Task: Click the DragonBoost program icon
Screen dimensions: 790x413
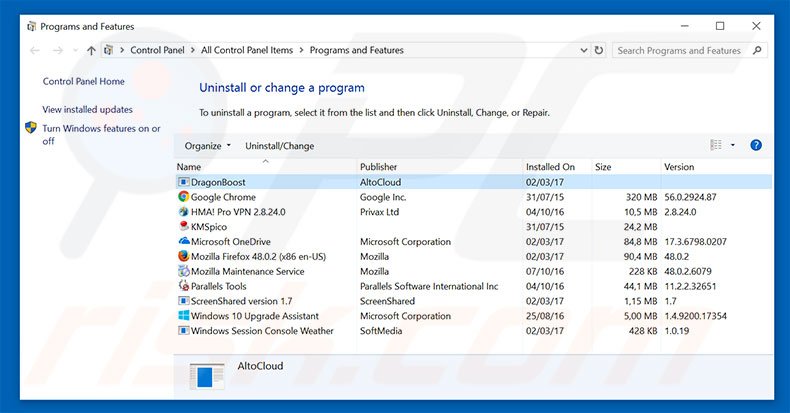Action: [x=183, y=182]
